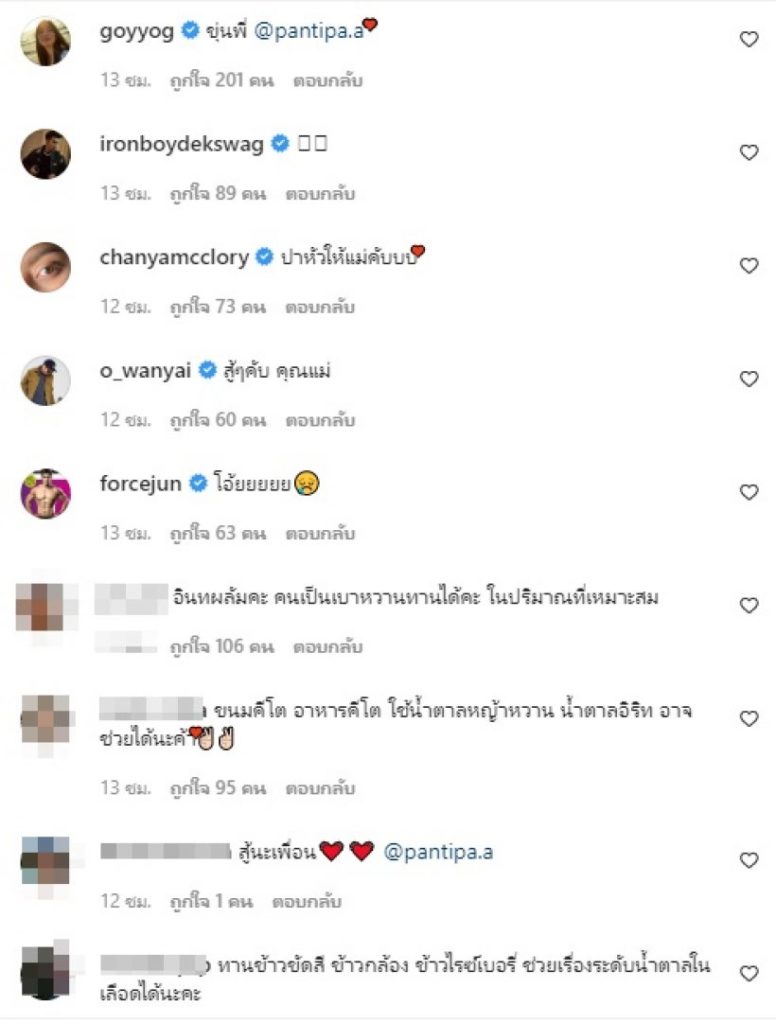Like o_wanyai's comment via heart icon
This screenshot has height=1024, width=776.
749,379
